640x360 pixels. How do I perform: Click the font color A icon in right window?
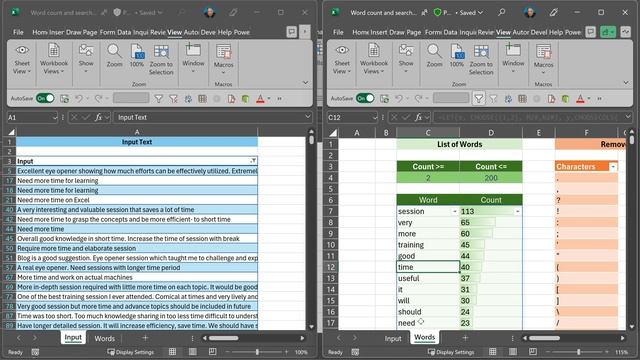click(x=580, y=99)
